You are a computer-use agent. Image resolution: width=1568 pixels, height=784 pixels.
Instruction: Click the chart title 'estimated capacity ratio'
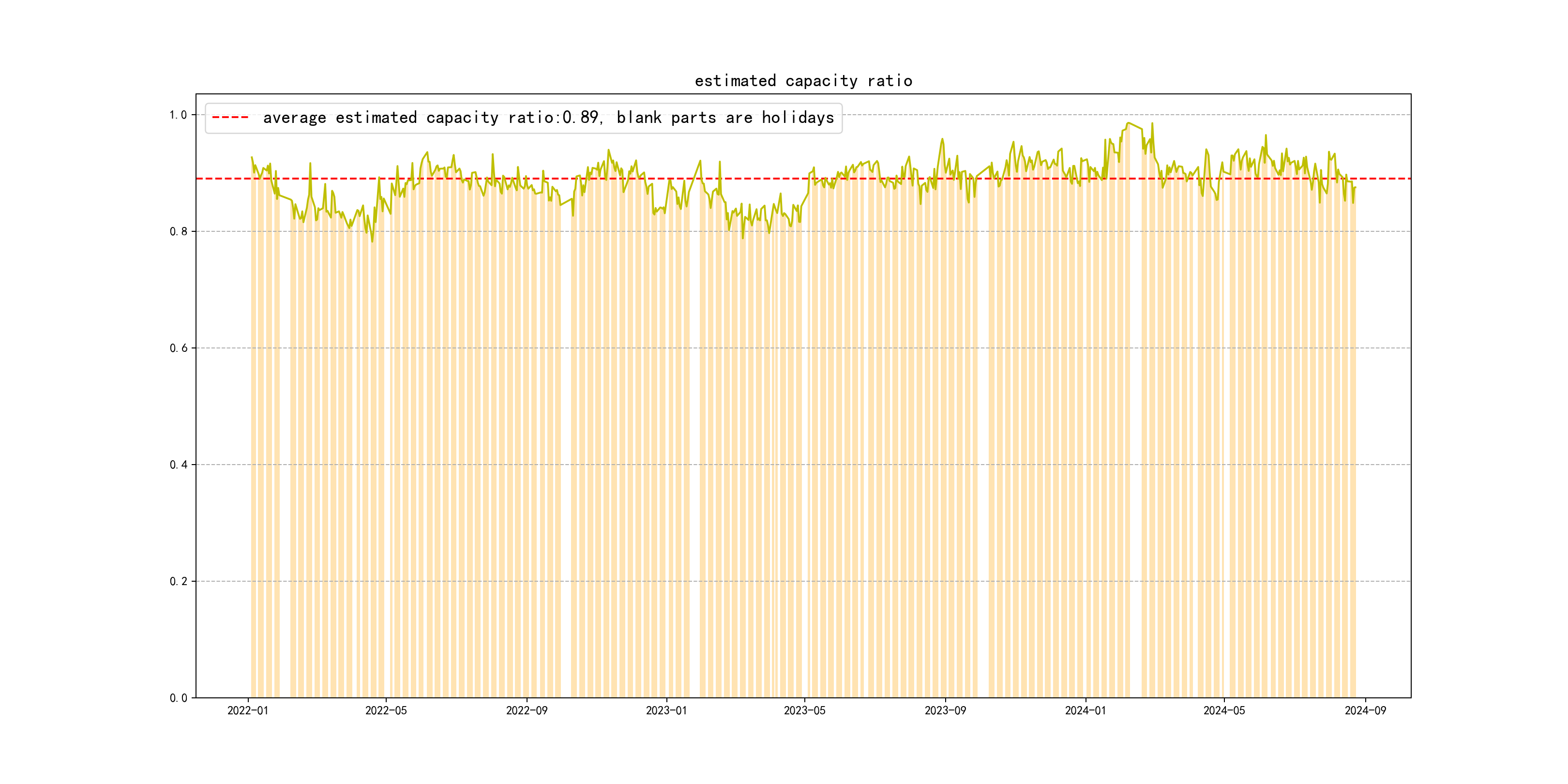coord(803,81)
